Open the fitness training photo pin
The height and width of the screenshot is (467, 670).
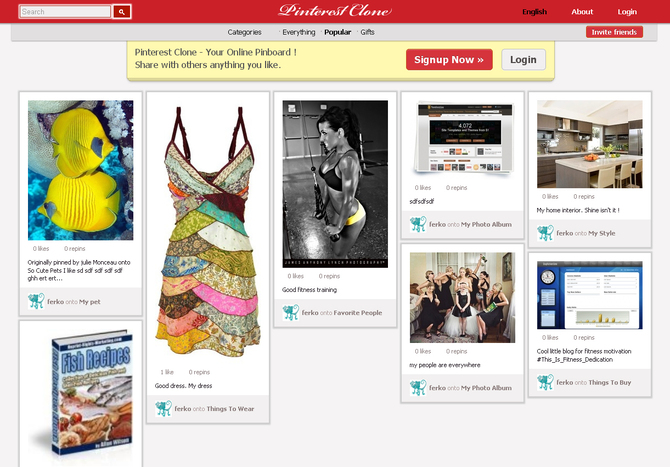click(335, 184)
